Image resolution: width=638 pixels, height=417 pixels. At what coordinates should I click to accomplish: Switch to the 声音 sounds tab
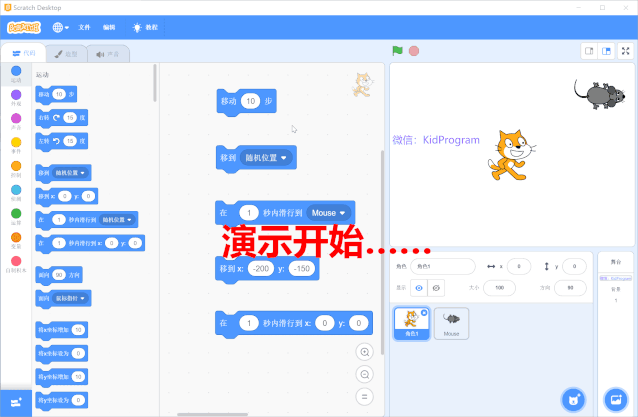click(108, 54)
